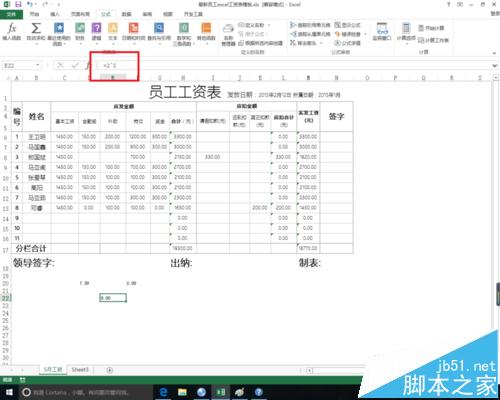Open the More Functions menu
This screenshot has width=500, height=400.
pyautogui.click(x=206, y=33)
